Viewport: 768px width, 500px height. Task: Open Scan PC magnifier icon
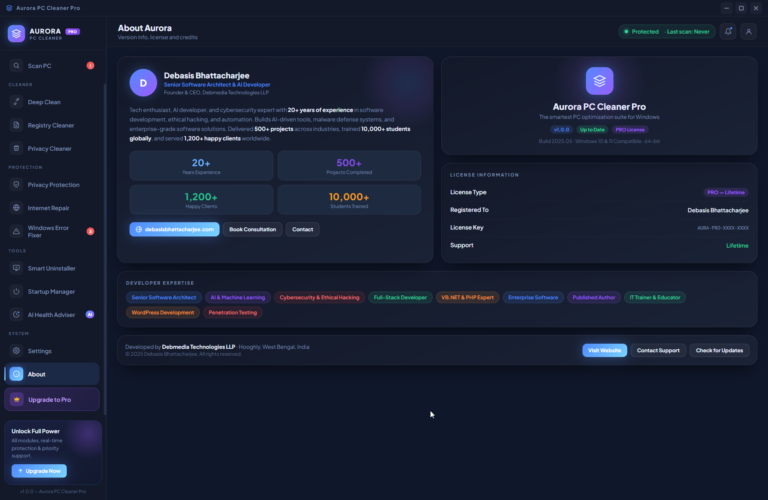click(16, 66)
